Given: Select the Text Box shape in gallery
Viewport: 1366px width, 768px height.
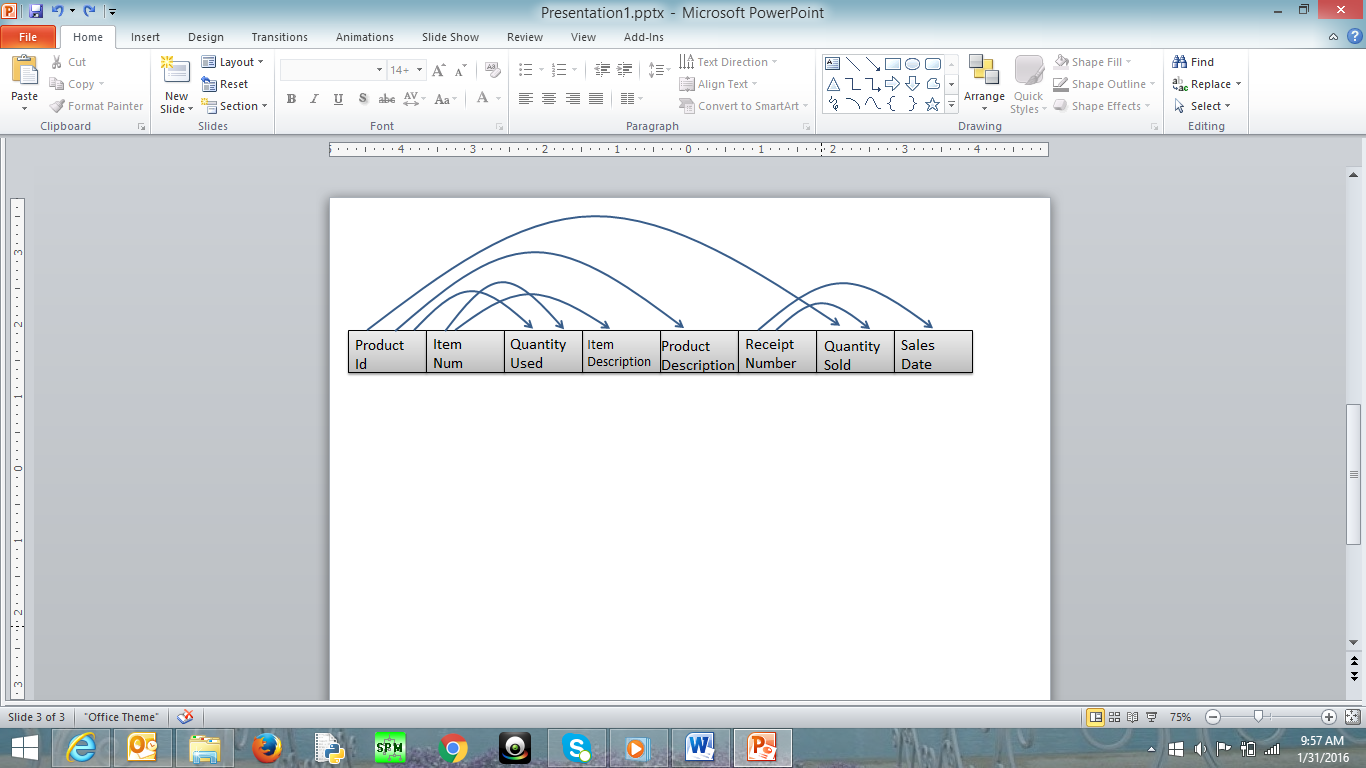Looking at the screenshot, I should tap(832, 64).
